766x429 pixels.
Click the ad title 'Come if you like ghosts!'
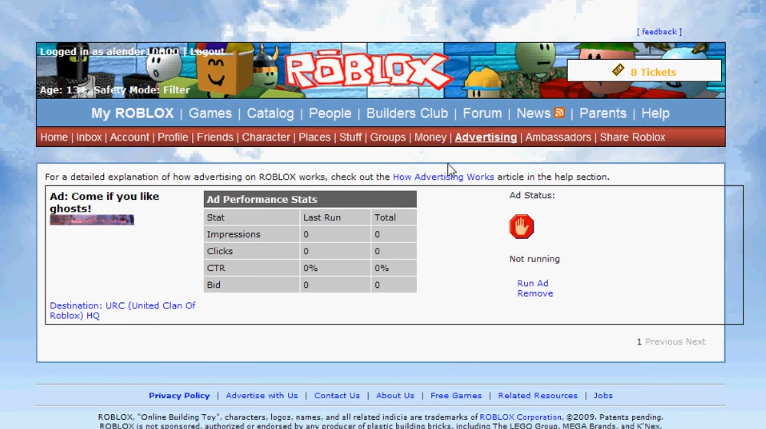[x=105, y=202]
